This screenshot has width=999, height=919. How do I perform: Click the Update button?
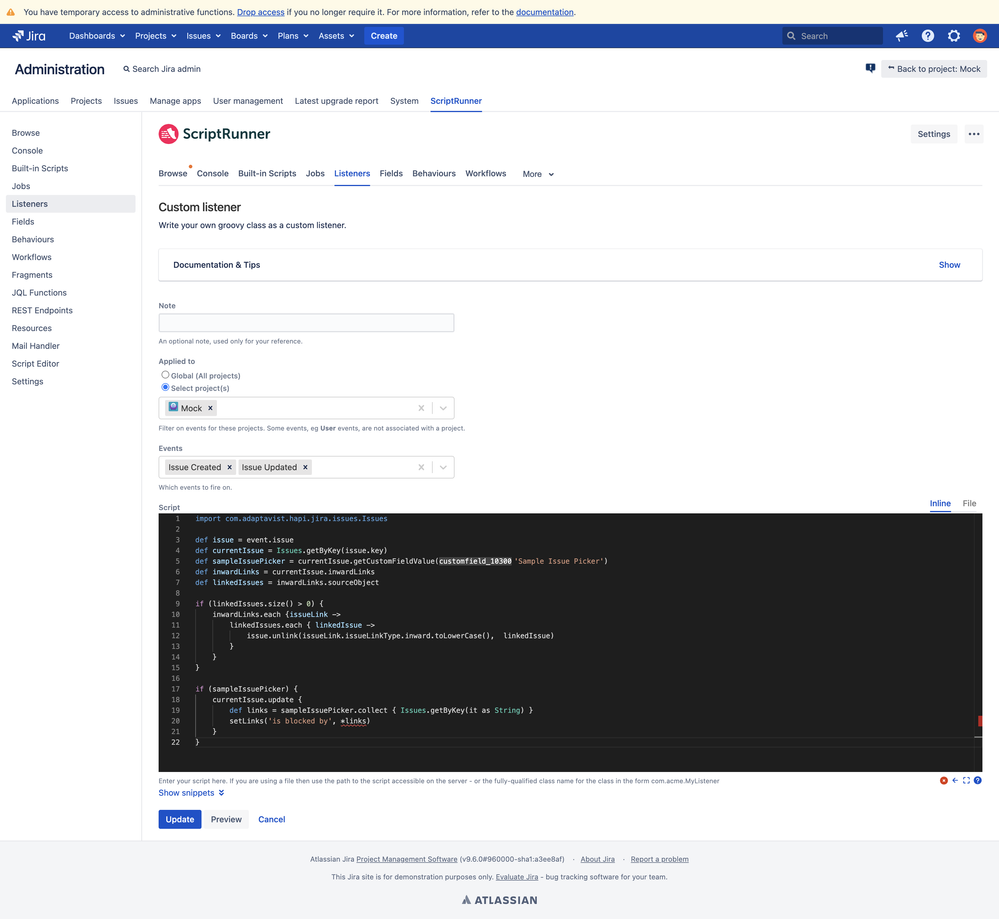pyautogui.click(x=180, y=820)
